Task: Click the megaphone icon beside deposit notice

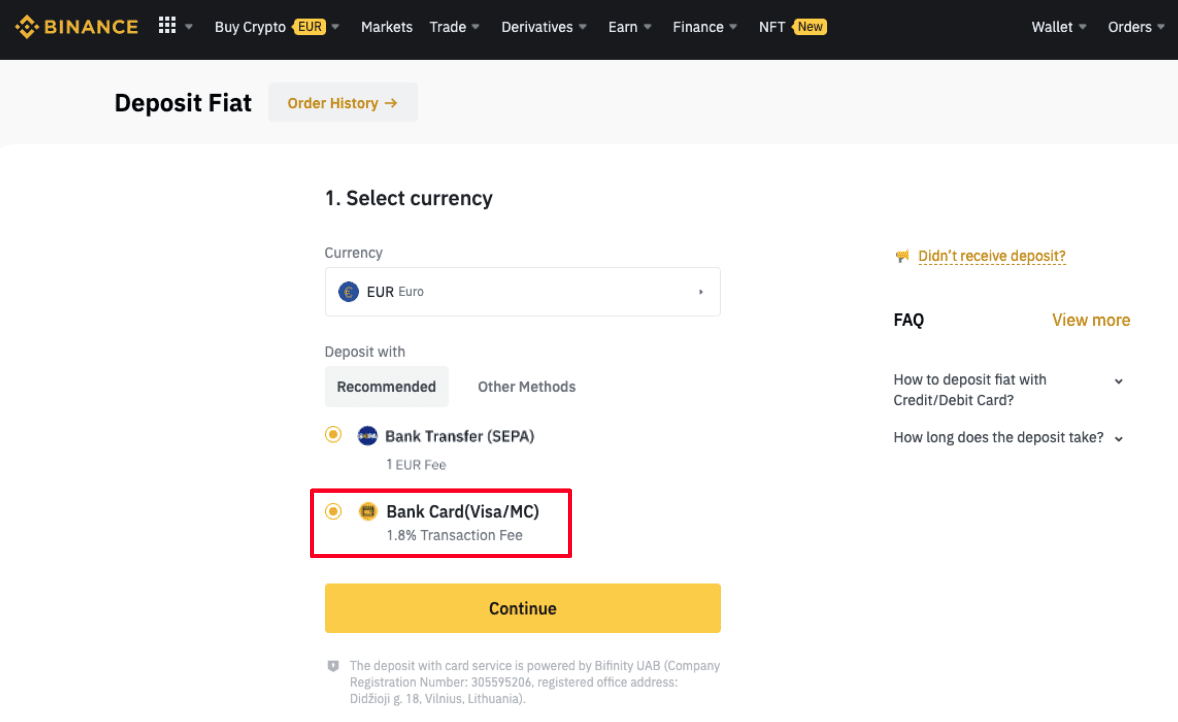Action: pyautogui.click(x=902, y=256)
